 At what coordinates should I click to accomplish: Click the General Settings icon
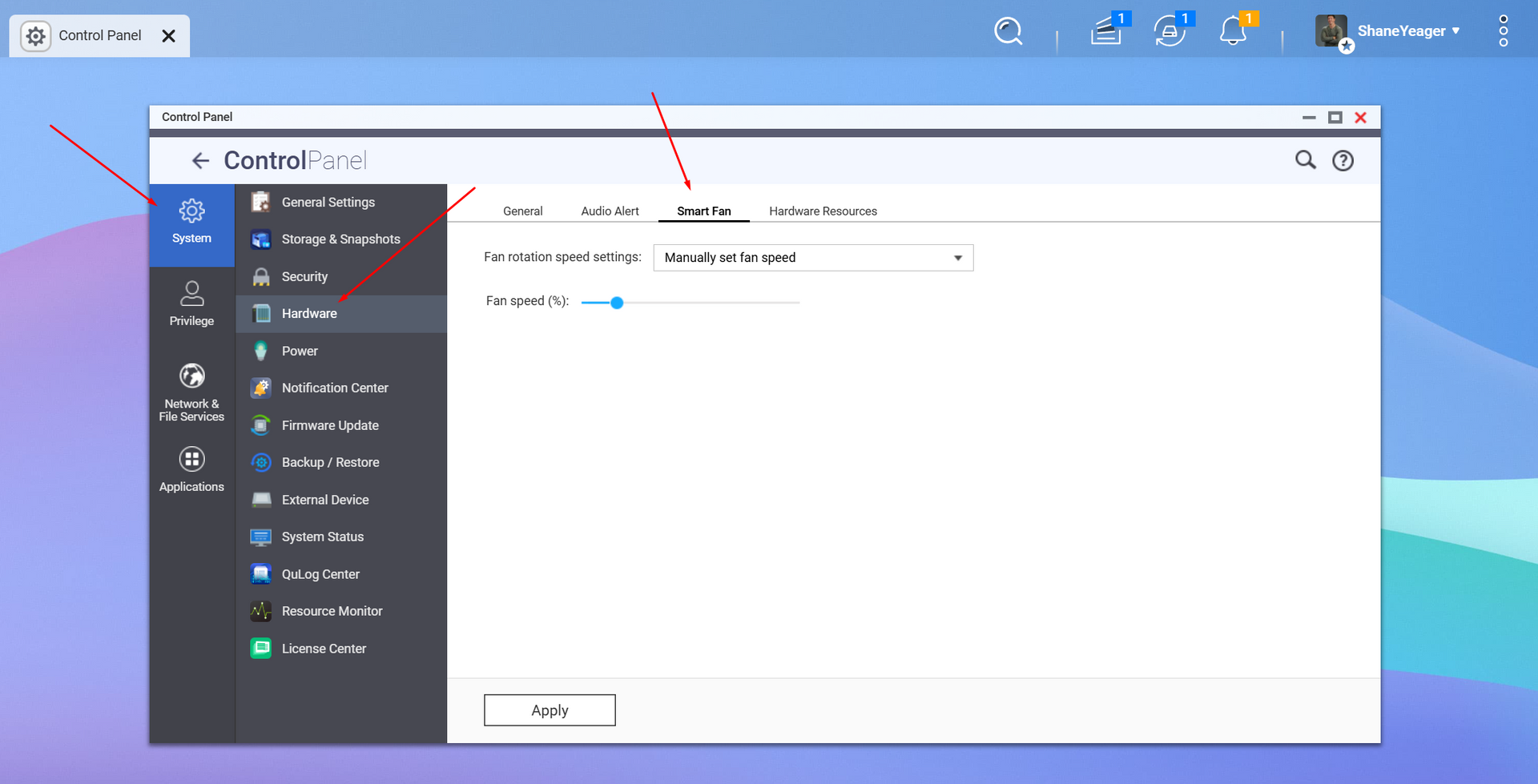[x=260, y=202]
